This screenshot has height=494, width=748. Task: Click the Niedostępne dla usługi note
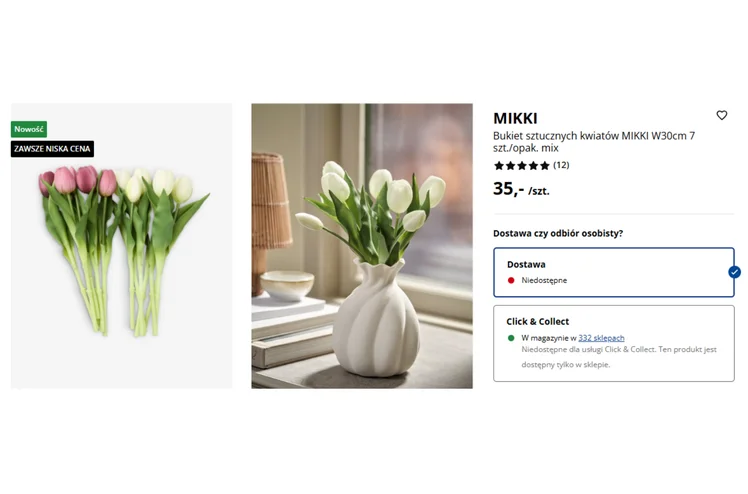pyautogui.click(x=619, y=357)
